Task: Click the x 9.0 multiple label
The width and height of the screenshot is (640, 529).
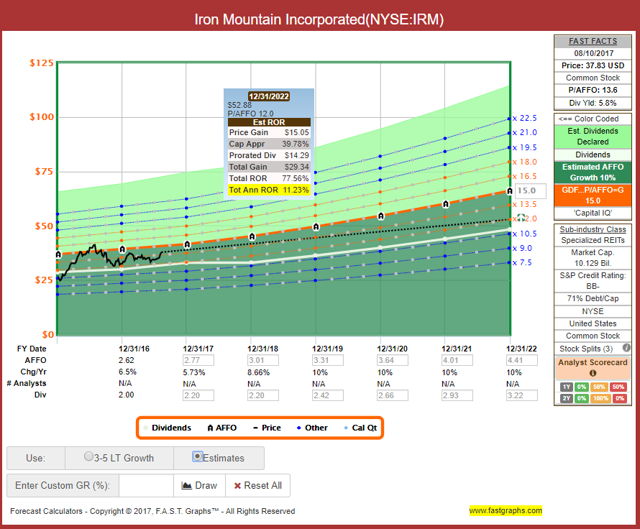Action: 522,248
